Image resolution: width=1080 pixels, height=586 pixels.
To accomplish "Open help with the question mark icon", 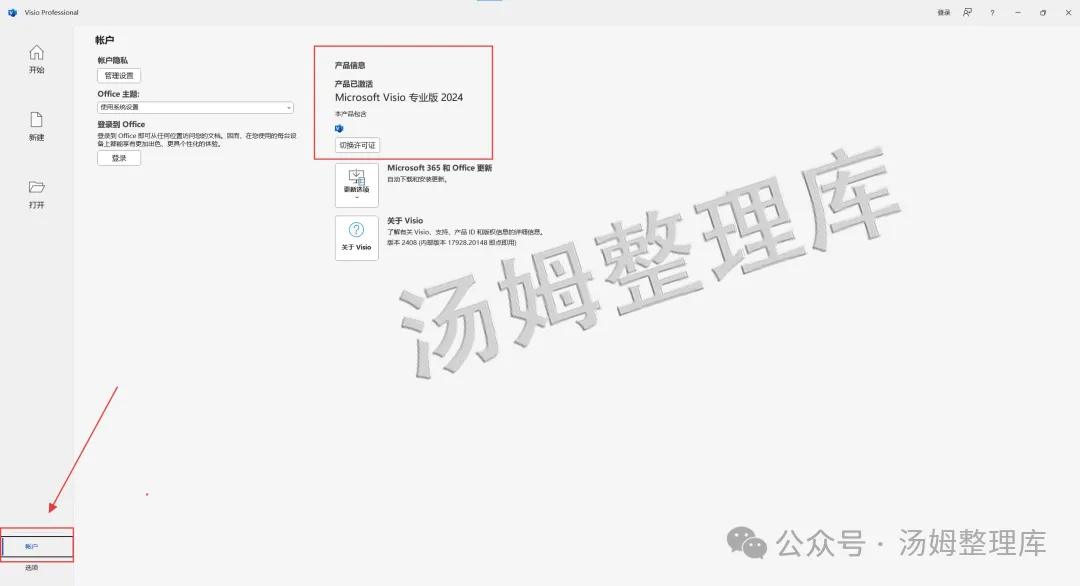I will (x=993, y=12).
